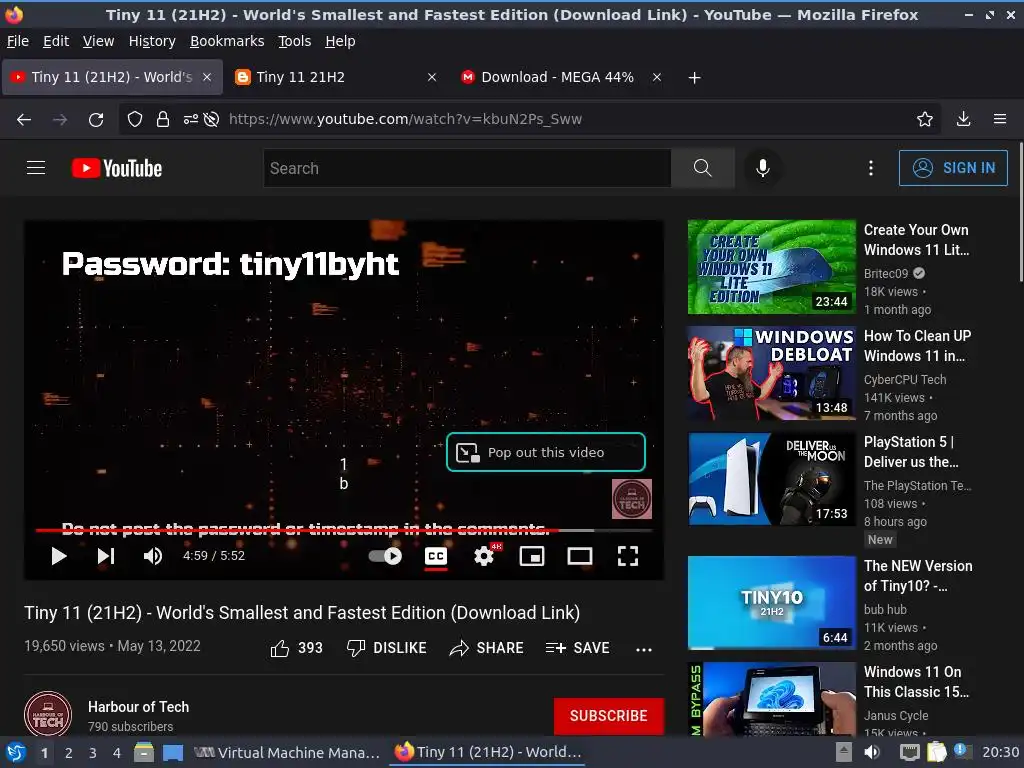Mute the video volume
The height and width of the screenshot is (768, 1024).
coord(153,556)
